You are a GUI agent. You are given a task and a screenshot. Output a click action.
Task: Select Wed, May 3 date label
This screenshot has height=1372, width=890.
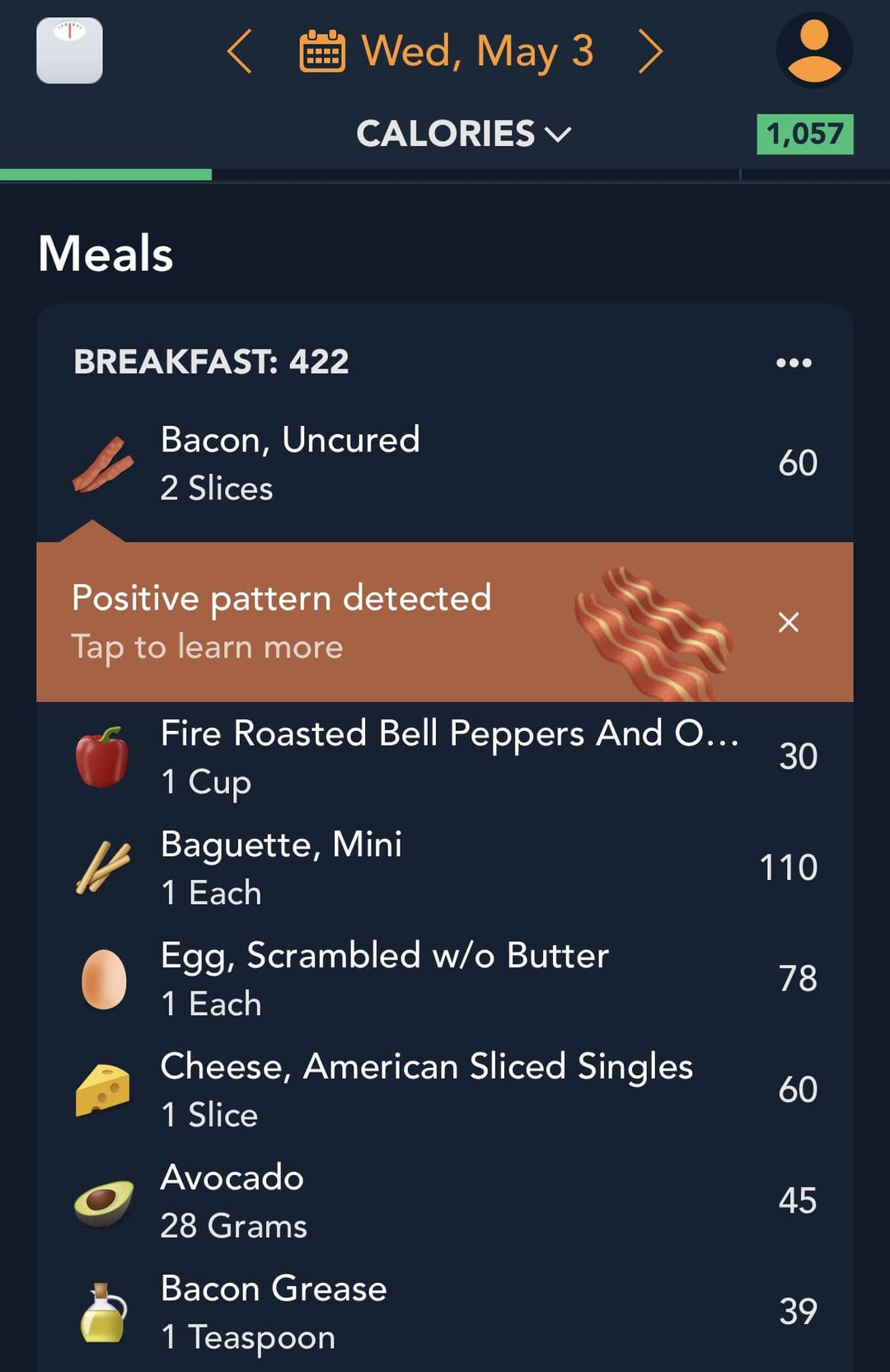(x=478, y=51)
